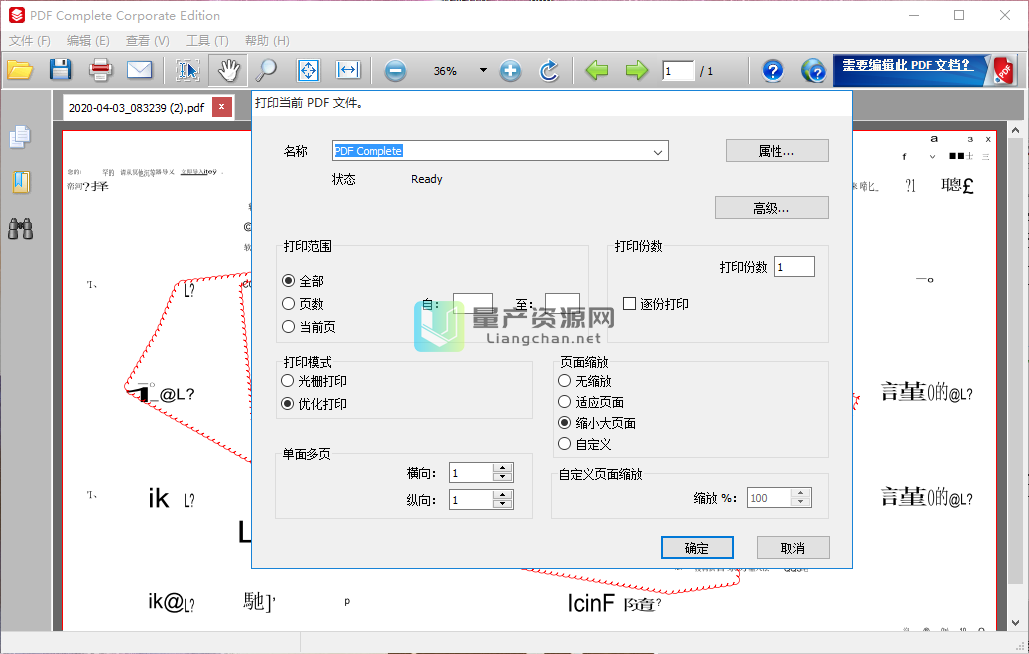1029x654 pixels.
Task: Switch to 2020-04-03_083239 (2).pdf tab
Action: (x=136, y=108)
